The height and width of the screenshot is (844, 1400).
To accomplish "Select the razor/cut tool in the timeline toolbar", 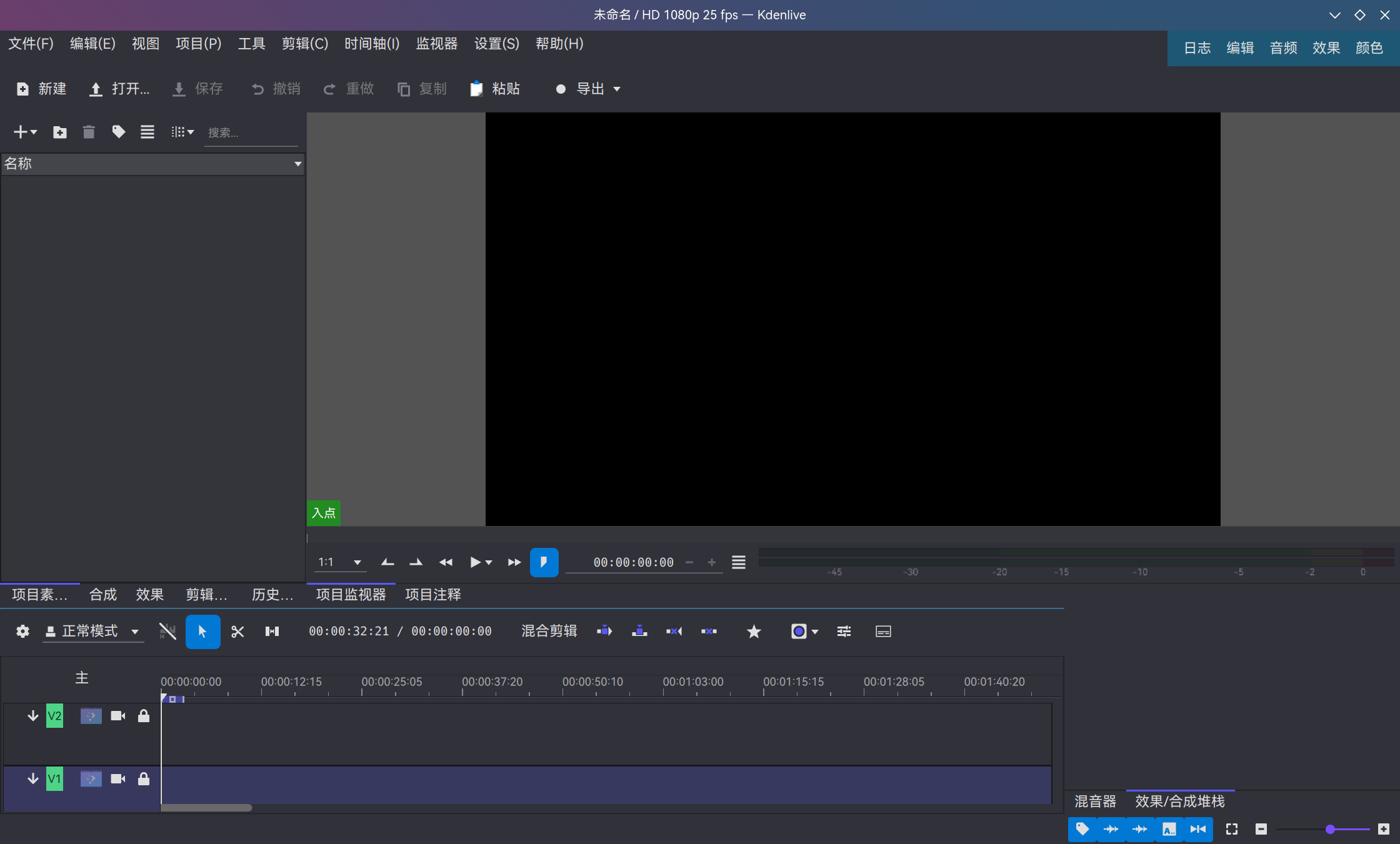I will (x=237, y=632).
